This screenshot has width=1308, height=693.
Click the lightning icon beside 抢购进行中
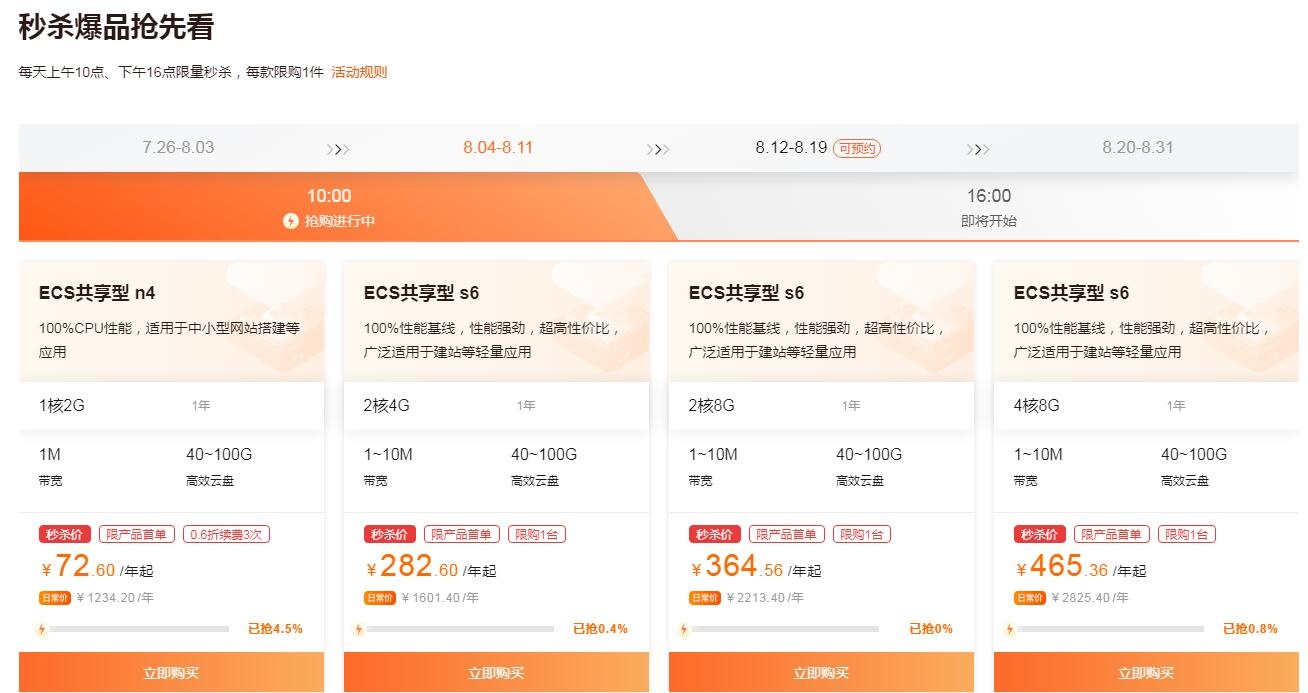(291, 221)
